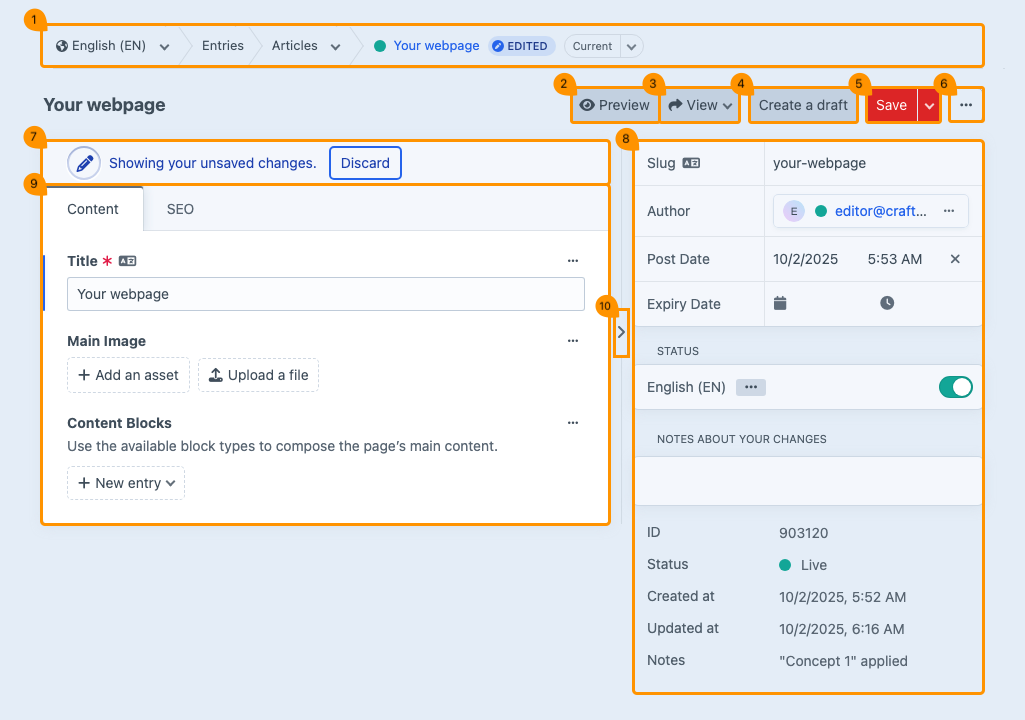1025x720 pixels.
Task: Click the Expiry Date calendar icon
Action: click(781, 303)
